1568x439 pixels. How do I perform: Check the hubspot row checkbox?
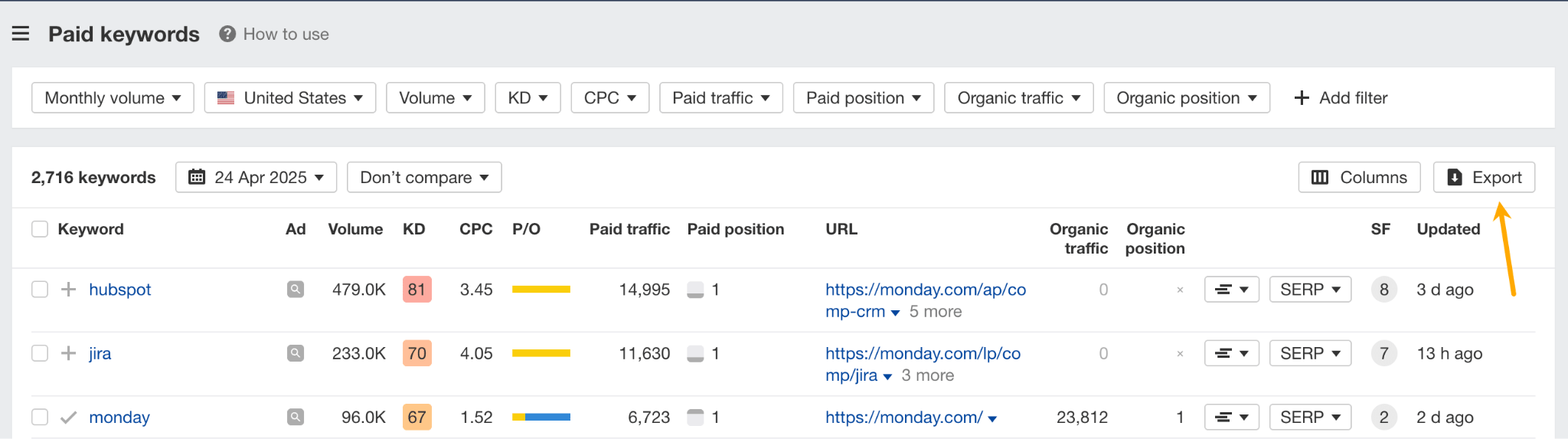point(40,289)
